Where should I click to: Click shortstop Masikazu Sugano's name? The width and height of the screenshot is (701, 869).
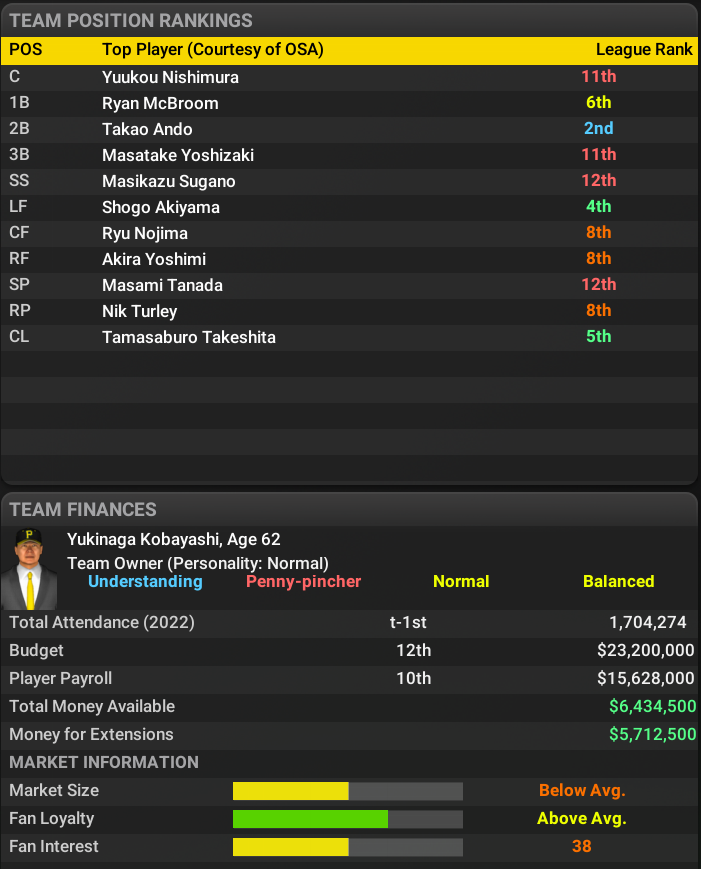coord(169,181)
